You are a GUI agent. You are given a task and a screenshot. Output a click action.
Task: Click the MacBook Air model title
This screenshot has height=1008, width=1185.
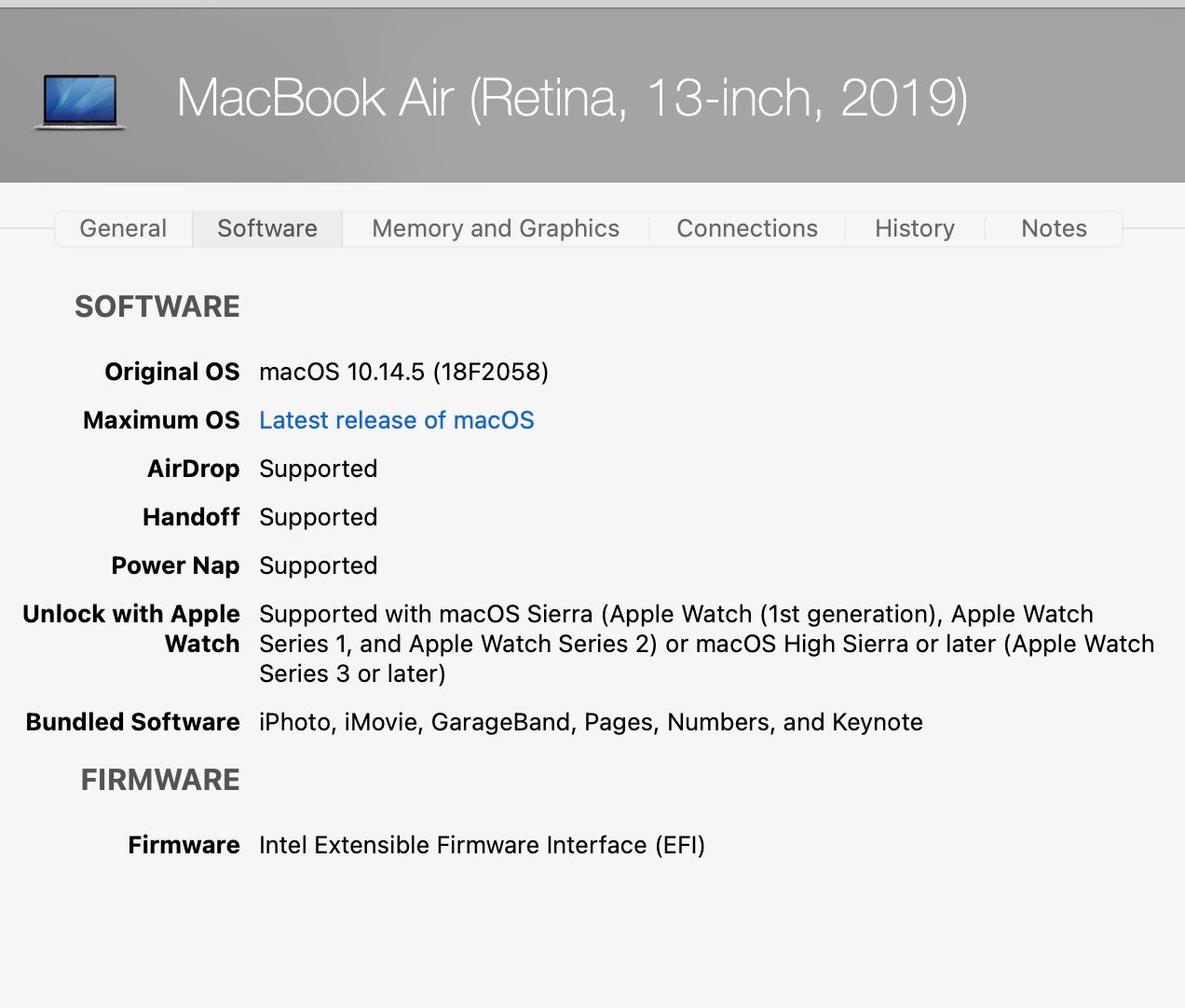pyautogui.click(x=572, y=98)
